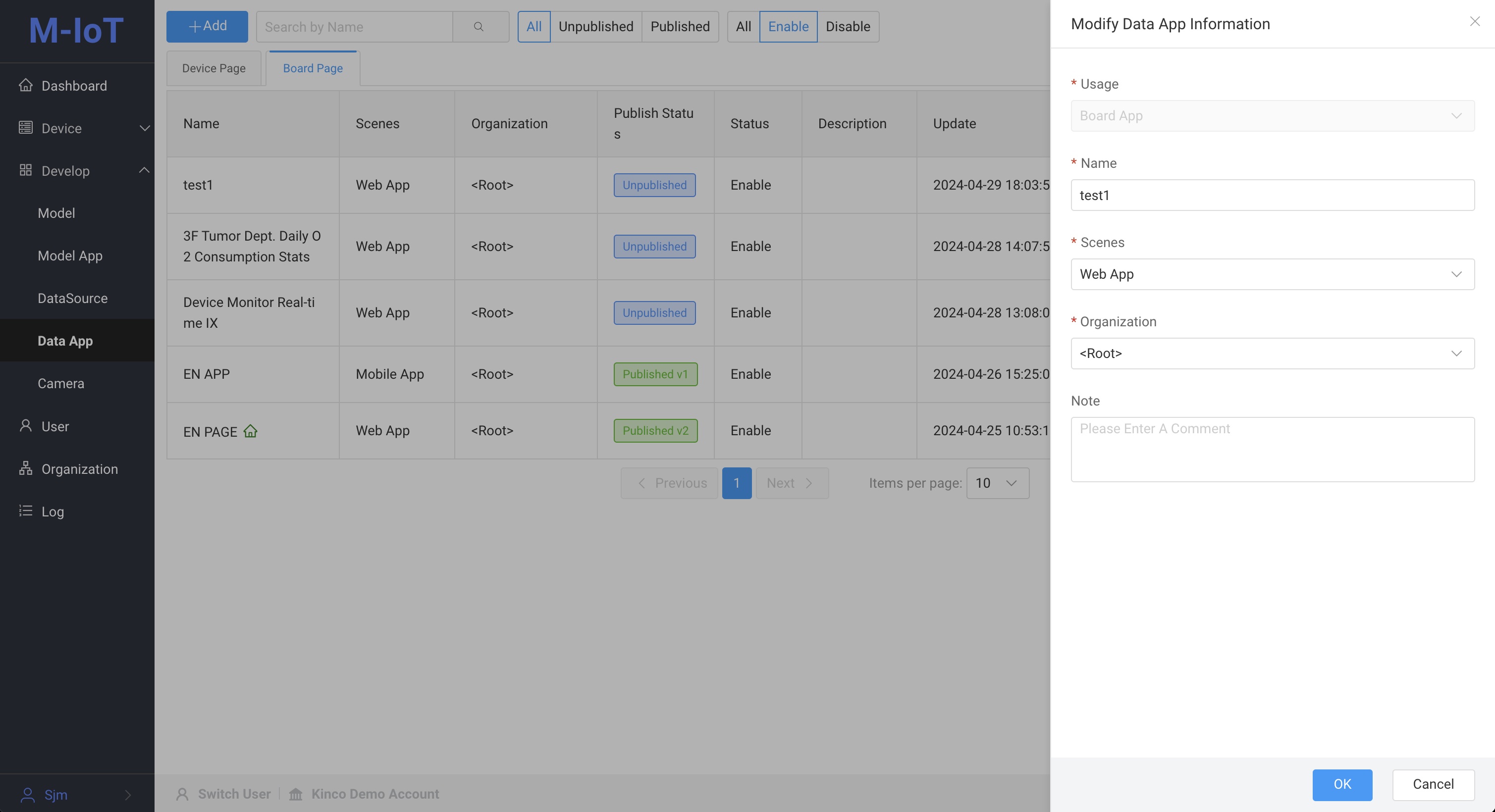This screenshot has width=1495, height=812.
Task: Click the Switch User link
Action: (234, 794)
